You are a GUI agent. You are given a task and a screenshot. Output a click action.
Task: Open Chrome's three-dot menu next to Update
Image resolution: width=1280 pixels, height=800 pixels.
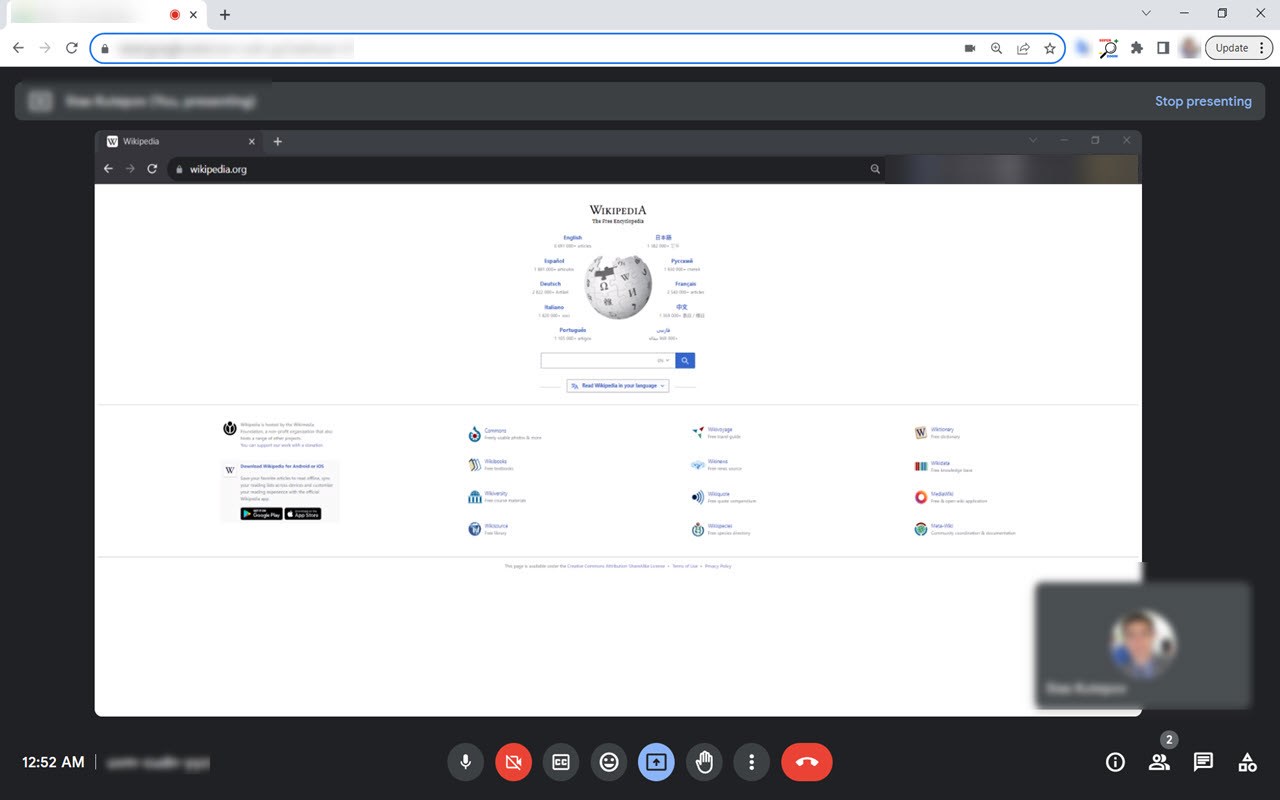1264,48
